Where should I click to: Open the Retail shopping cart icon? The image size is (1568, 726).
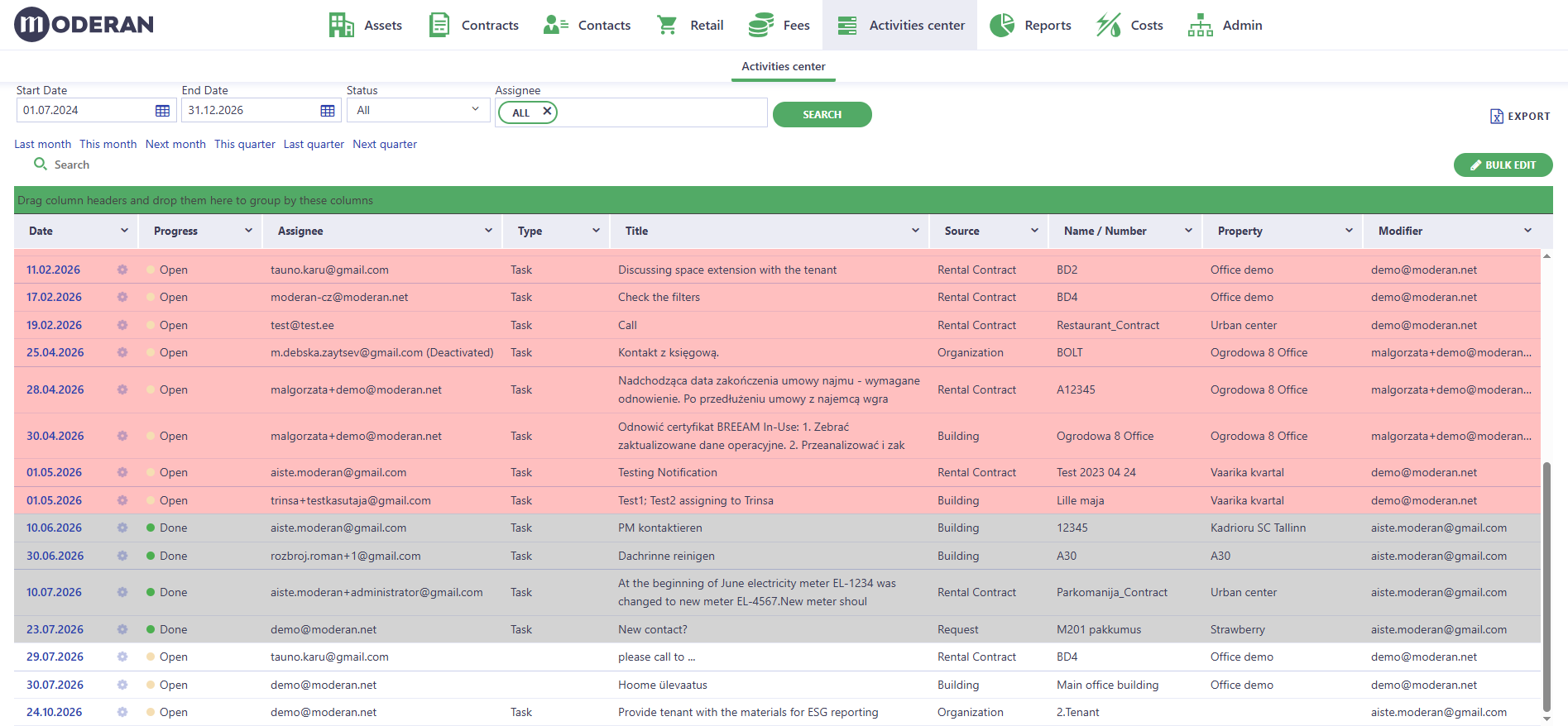(x=667, y=25)
